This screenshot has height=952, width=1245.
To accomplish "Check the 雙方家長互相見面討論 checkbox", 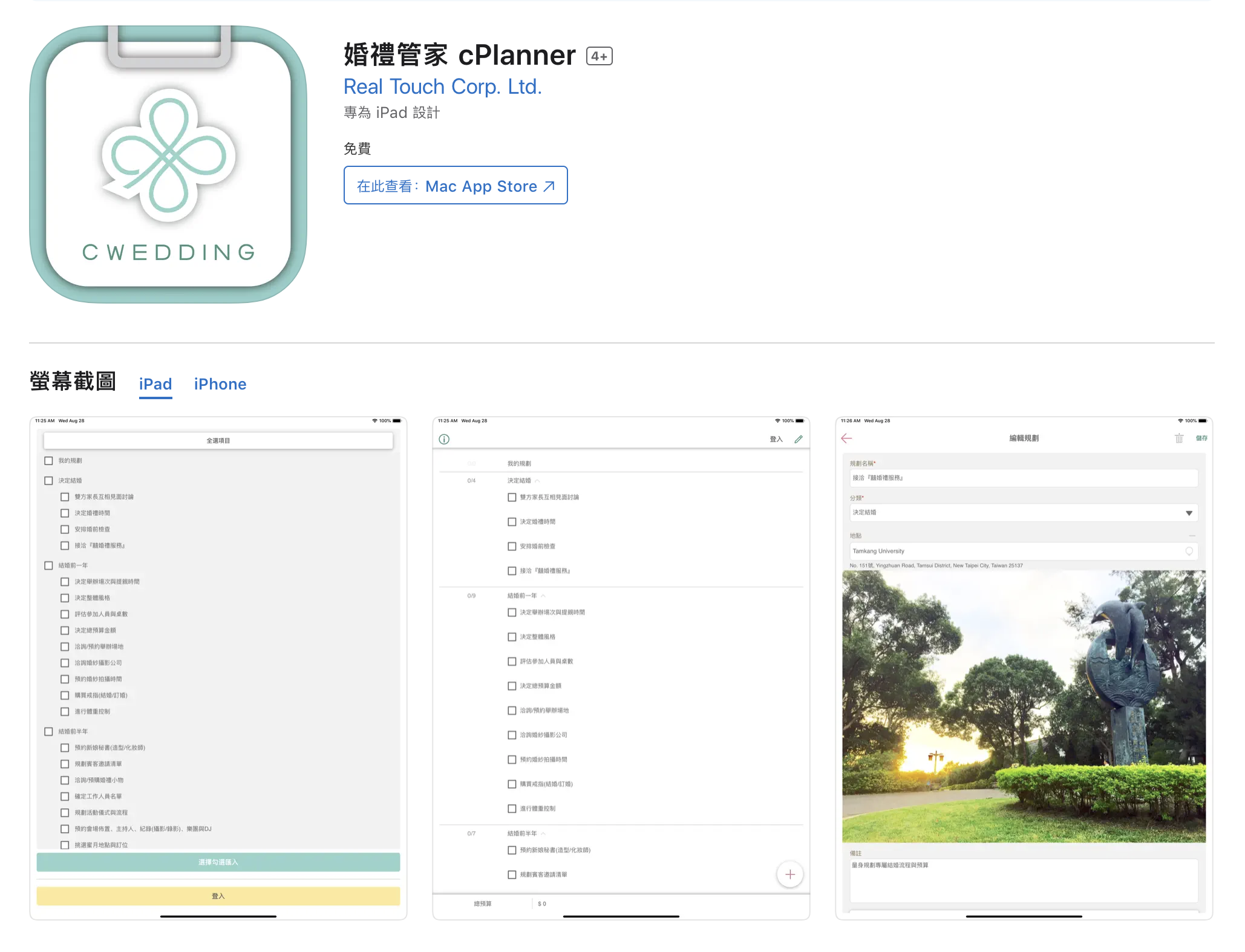I will click(512, 497).
